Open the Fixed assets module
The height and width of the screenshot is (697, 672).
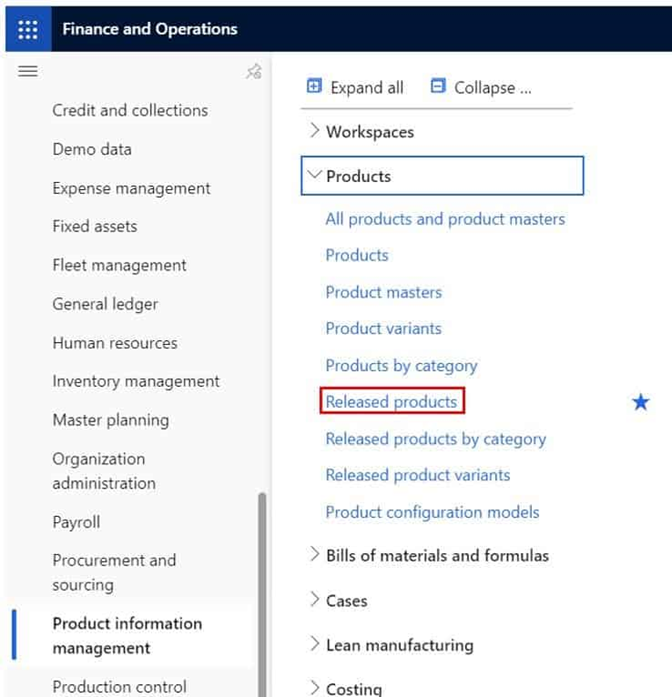coord(95,226)
